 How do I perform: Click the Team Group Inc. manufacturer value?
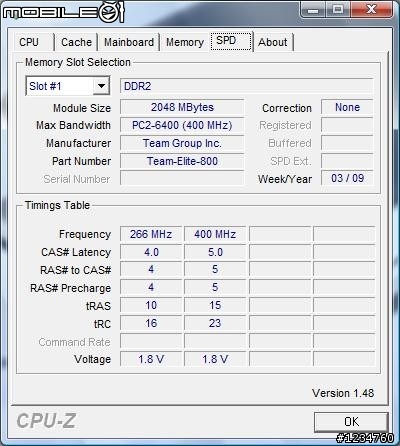(182, 143)
